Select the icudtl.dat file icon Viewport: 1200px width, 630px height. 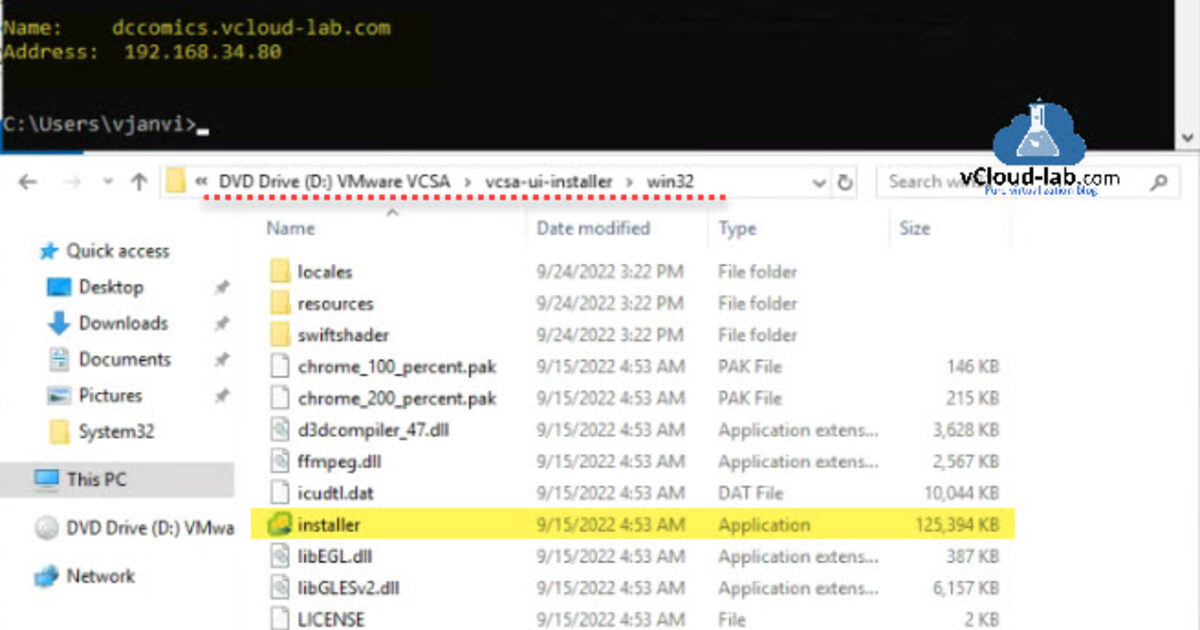tap(279, 493)
